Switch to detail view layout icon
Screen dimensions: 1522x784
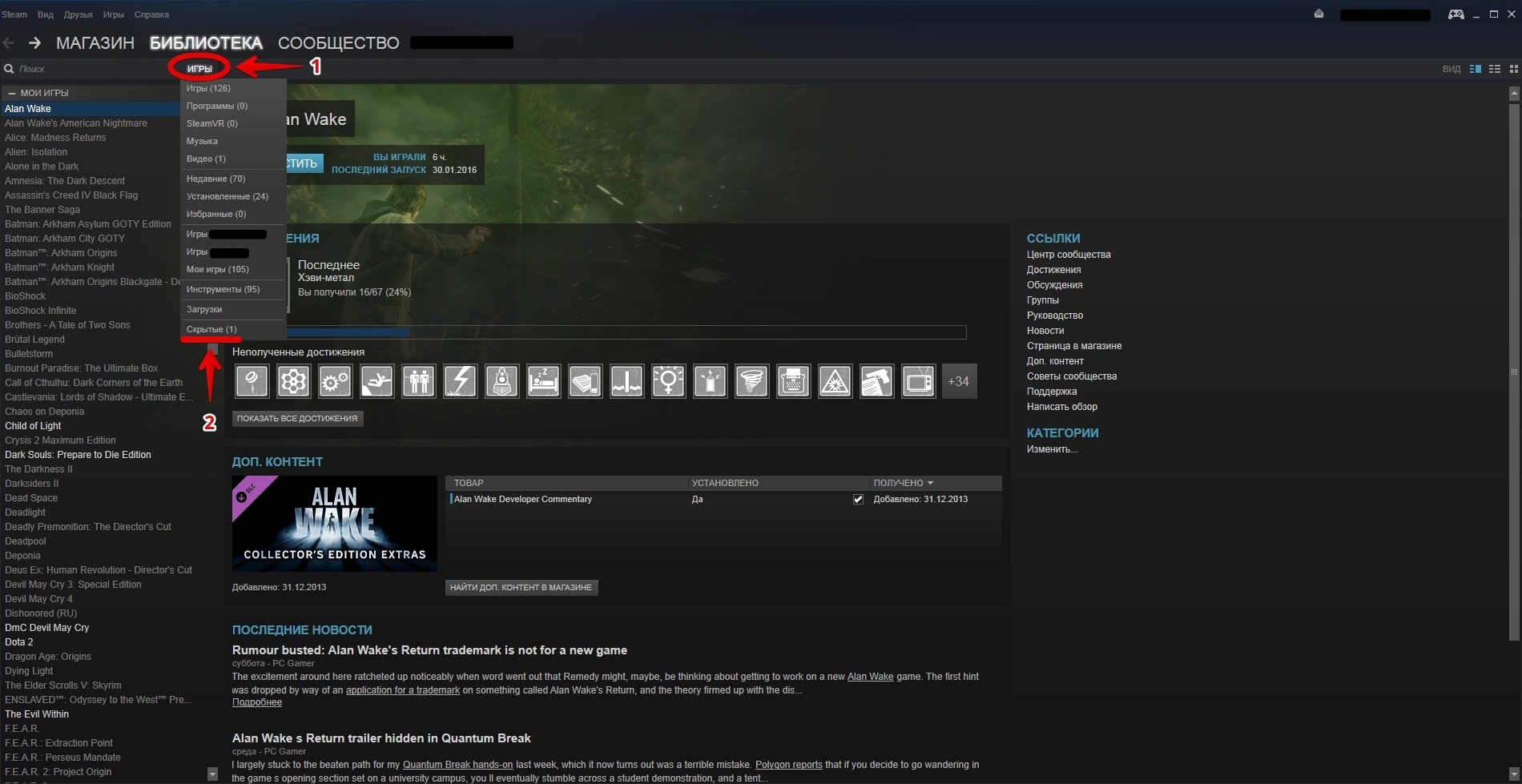tap(1476, 69)
